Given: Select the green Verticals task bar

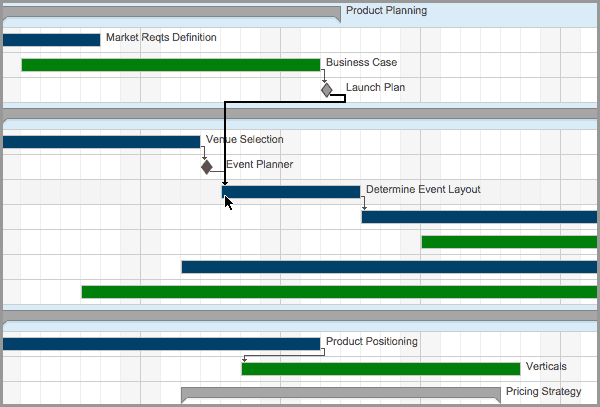Looking at the screenshot, I should click(x=380, y=369).
